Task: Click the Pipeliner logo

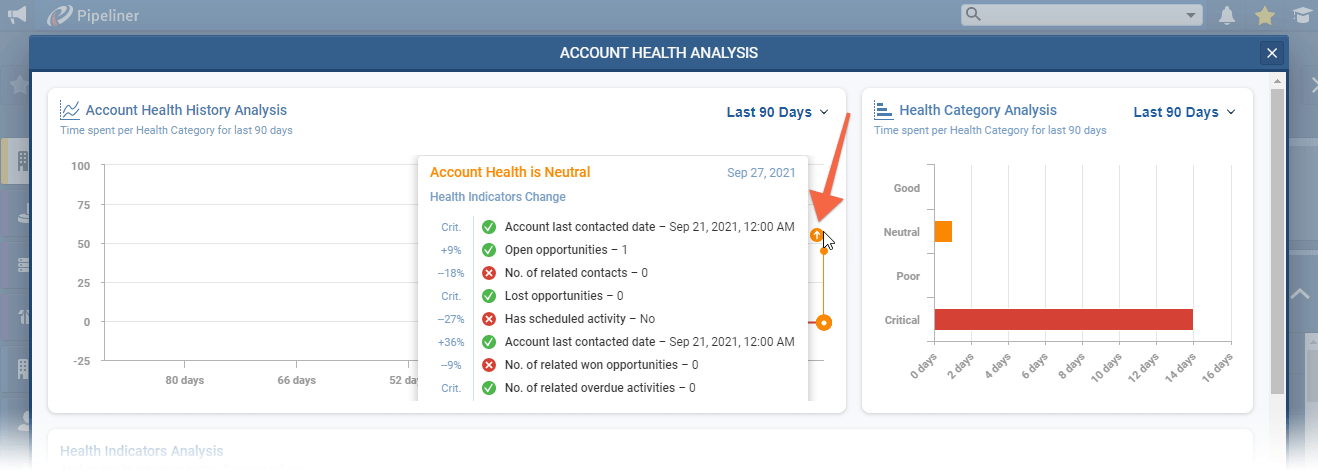Action: [92, 15]
